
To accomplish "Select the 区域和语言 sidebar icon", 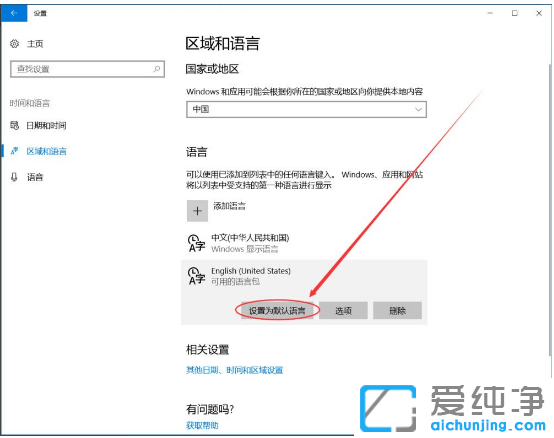I will pyautogui.click(x=14, y=151).
